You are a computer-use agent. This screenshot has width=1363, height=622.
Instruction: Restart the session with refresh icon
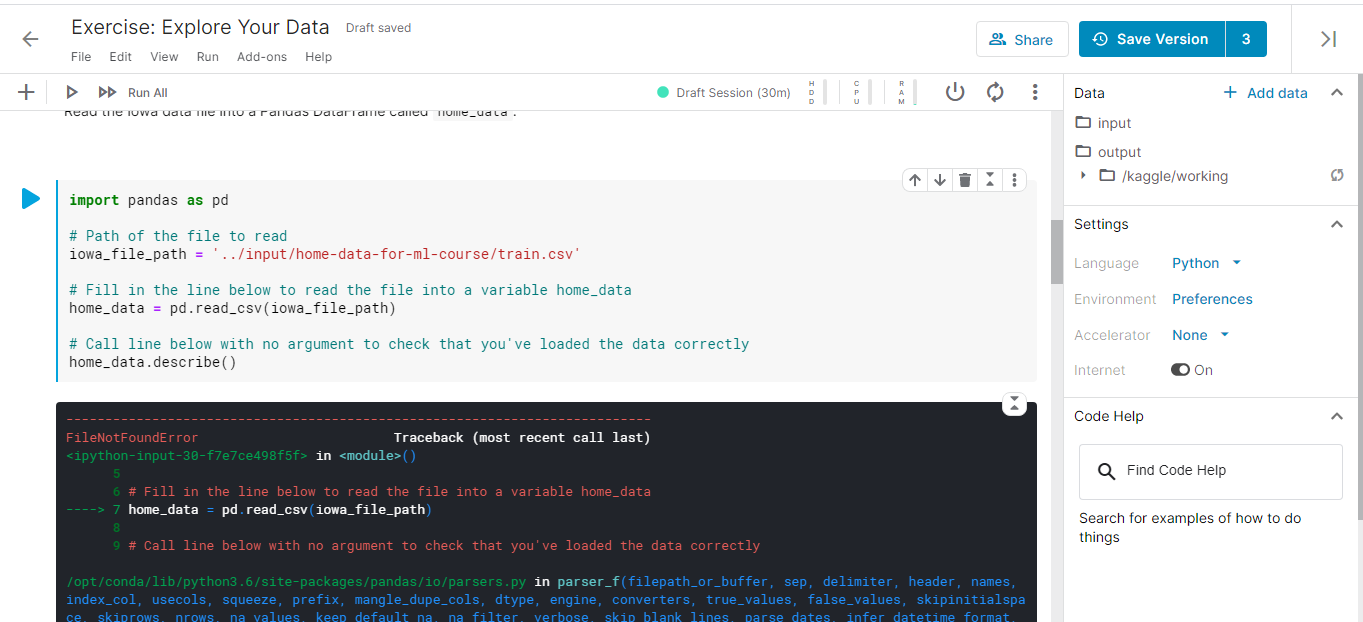tap(995, 92)
